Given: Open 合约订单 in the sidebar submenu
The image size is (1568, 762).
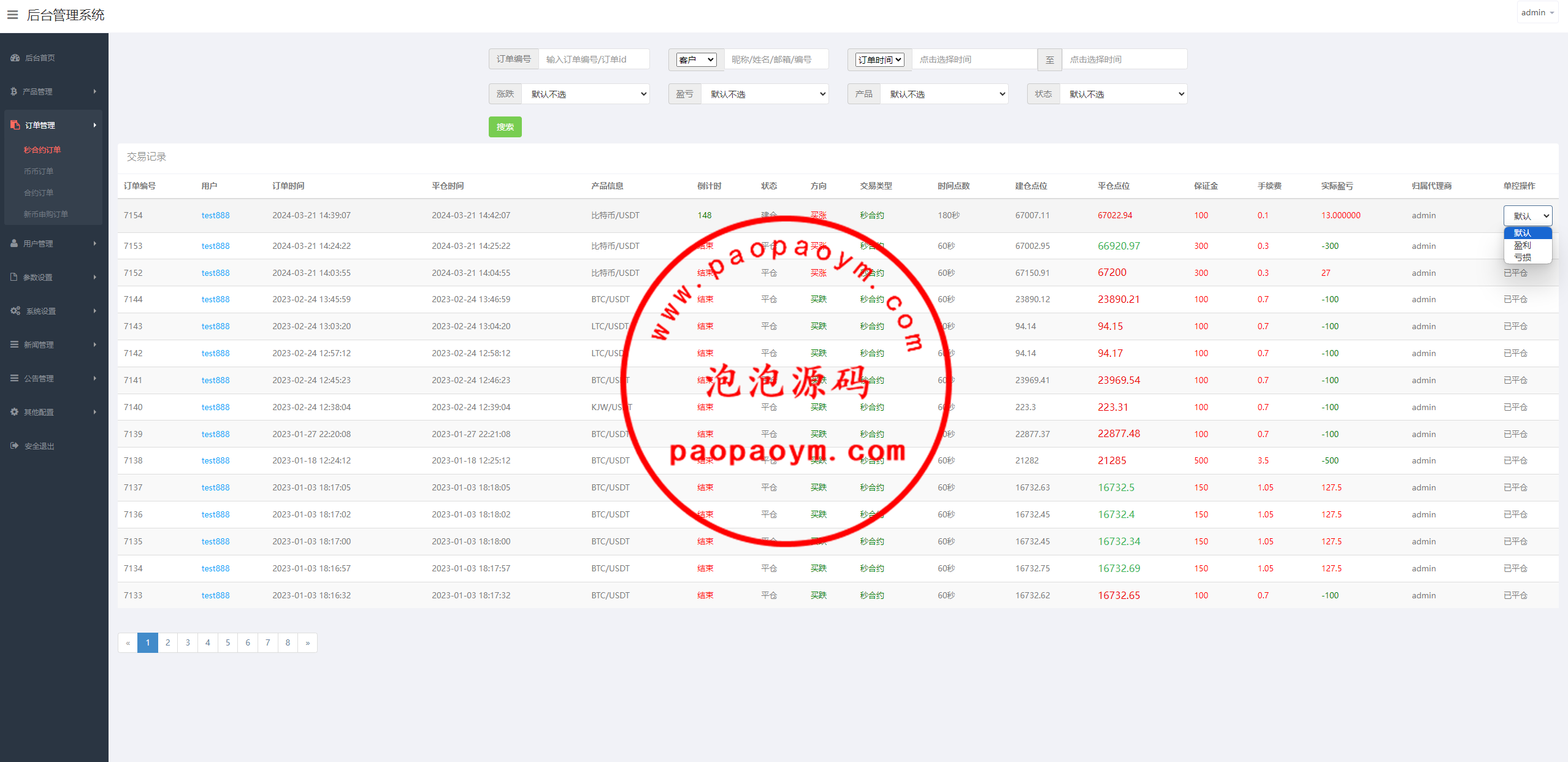Looking at the screenshot, I should [x=39, y=192].
